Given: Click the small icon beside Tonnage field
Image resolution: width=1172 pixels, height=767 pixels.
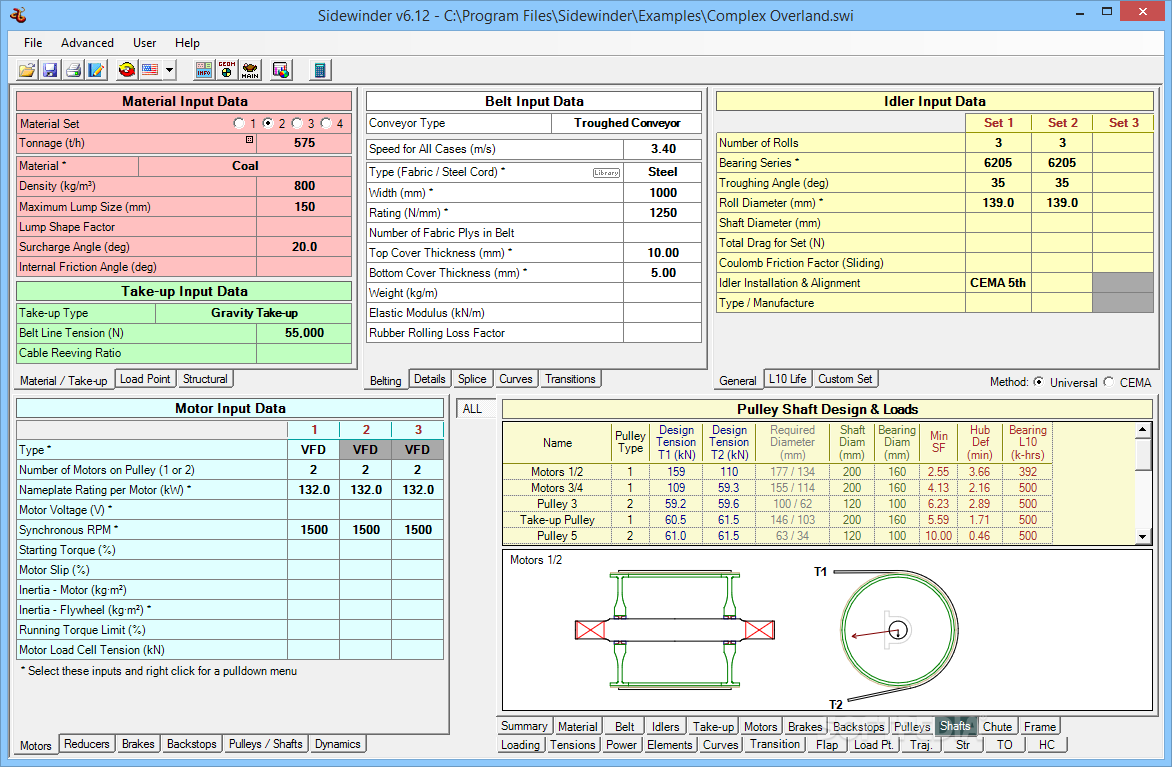Looking at the screenshot, I should (250, 140).
